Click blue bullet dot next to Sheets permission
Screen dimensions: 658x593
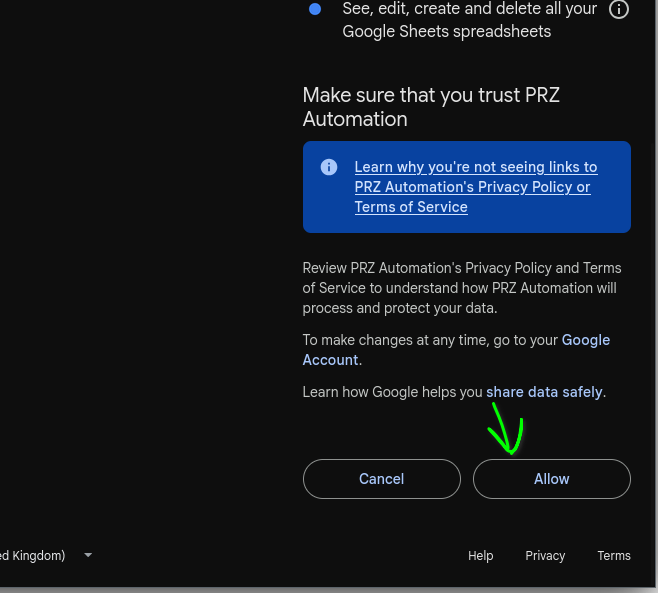click(x=315, y=9)
